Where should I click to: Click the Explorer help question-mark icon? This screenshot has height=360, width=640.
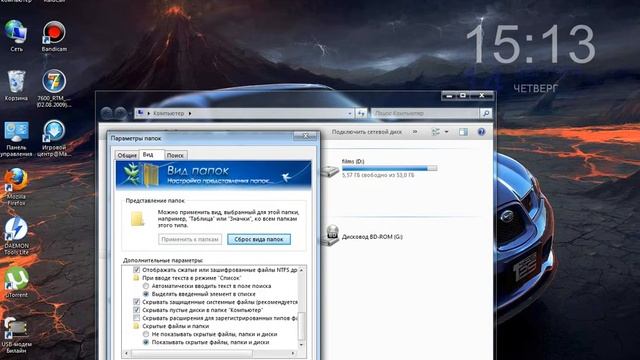482,132
